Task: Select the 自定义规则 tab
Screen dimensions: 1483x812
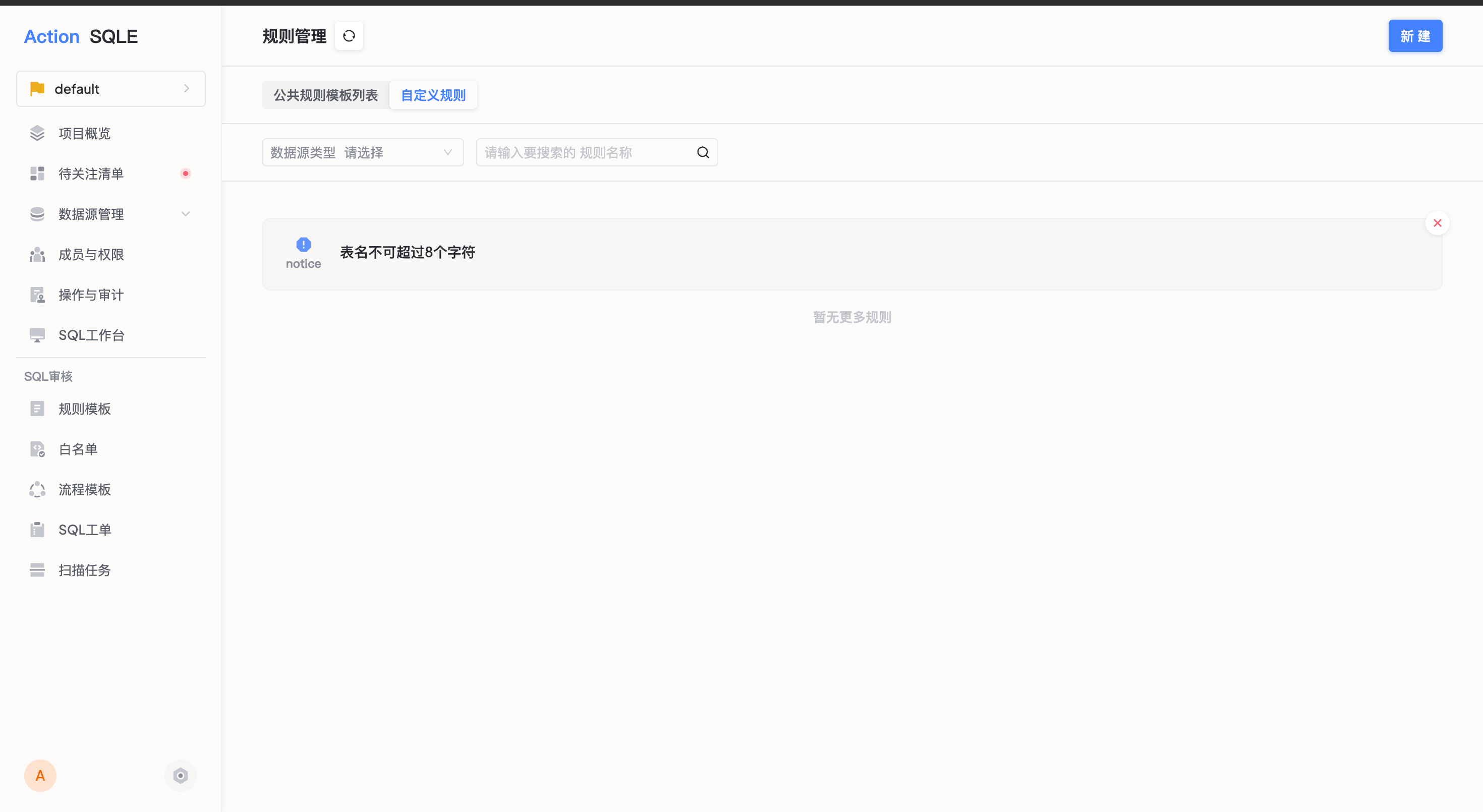Action: point(433,95)
